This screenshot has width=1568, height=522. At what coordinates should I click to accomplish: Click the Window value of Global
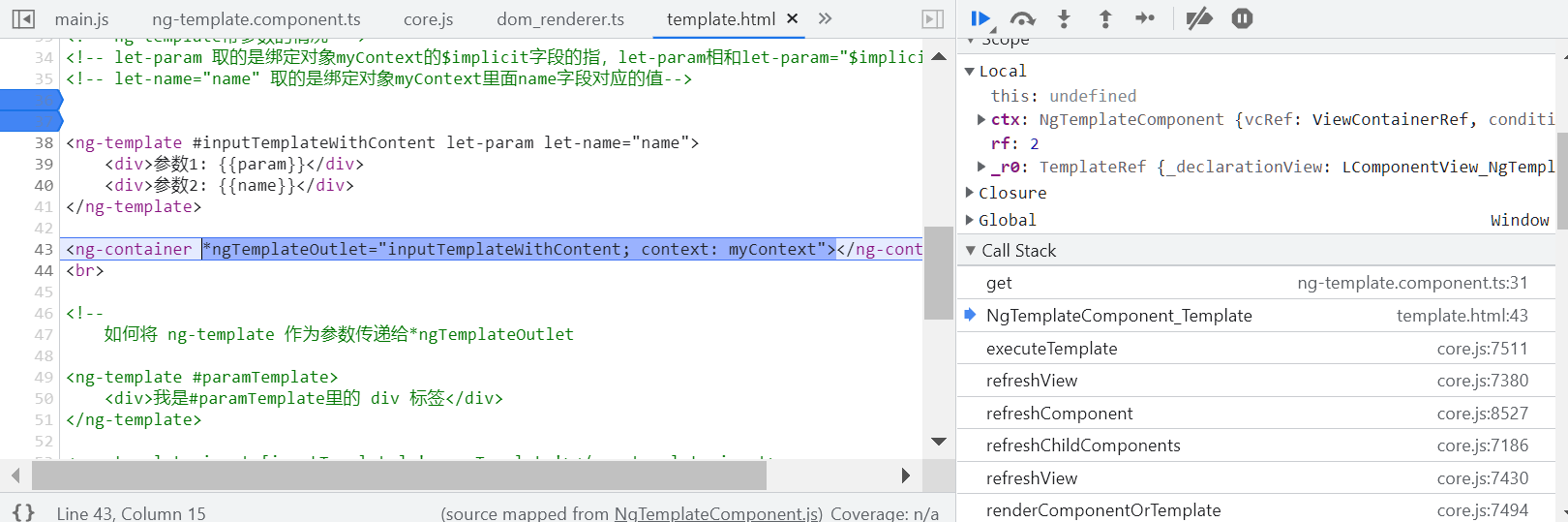(1520, 220)
